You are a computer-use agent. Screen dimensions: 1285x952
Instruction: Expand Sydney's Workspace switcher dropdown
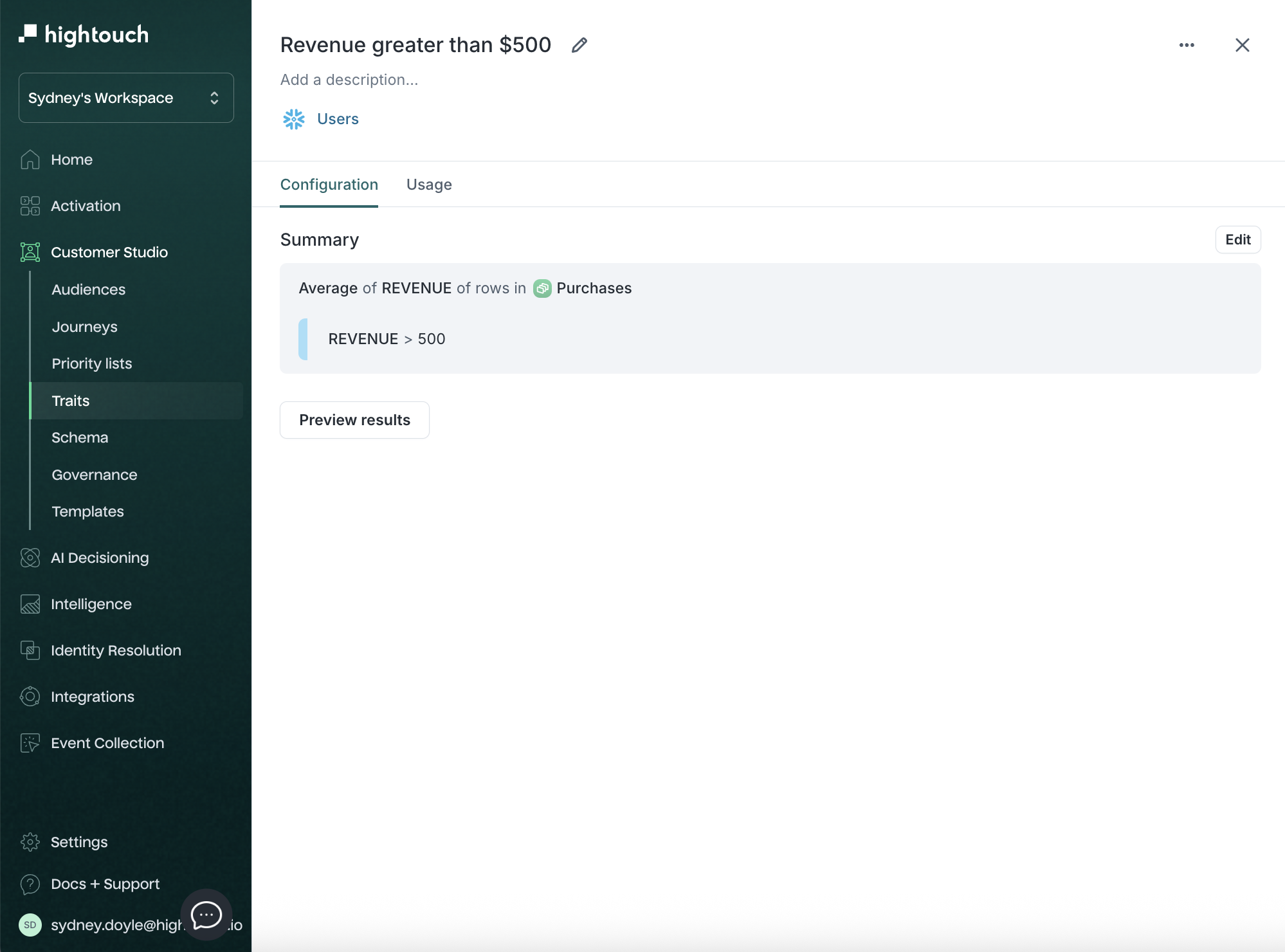[x=126, y=98]
